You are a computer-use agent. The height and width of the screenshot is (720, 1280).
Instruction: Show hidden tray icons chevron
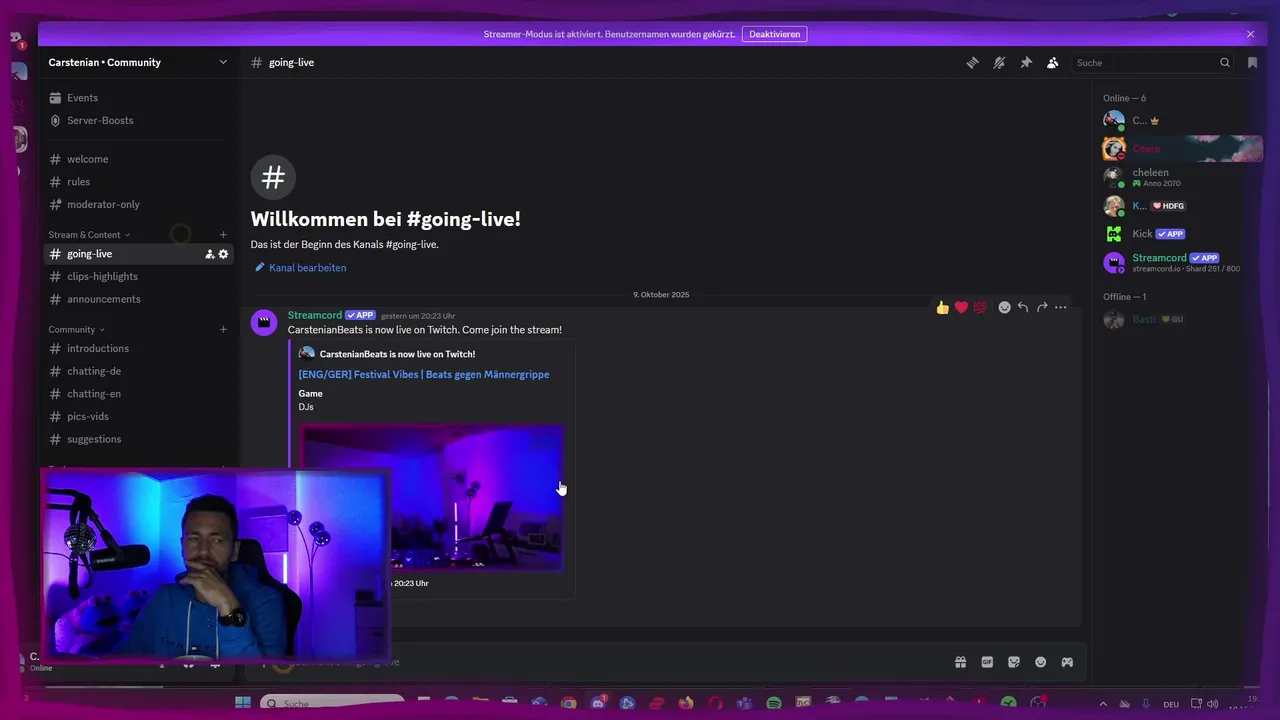1103,704
